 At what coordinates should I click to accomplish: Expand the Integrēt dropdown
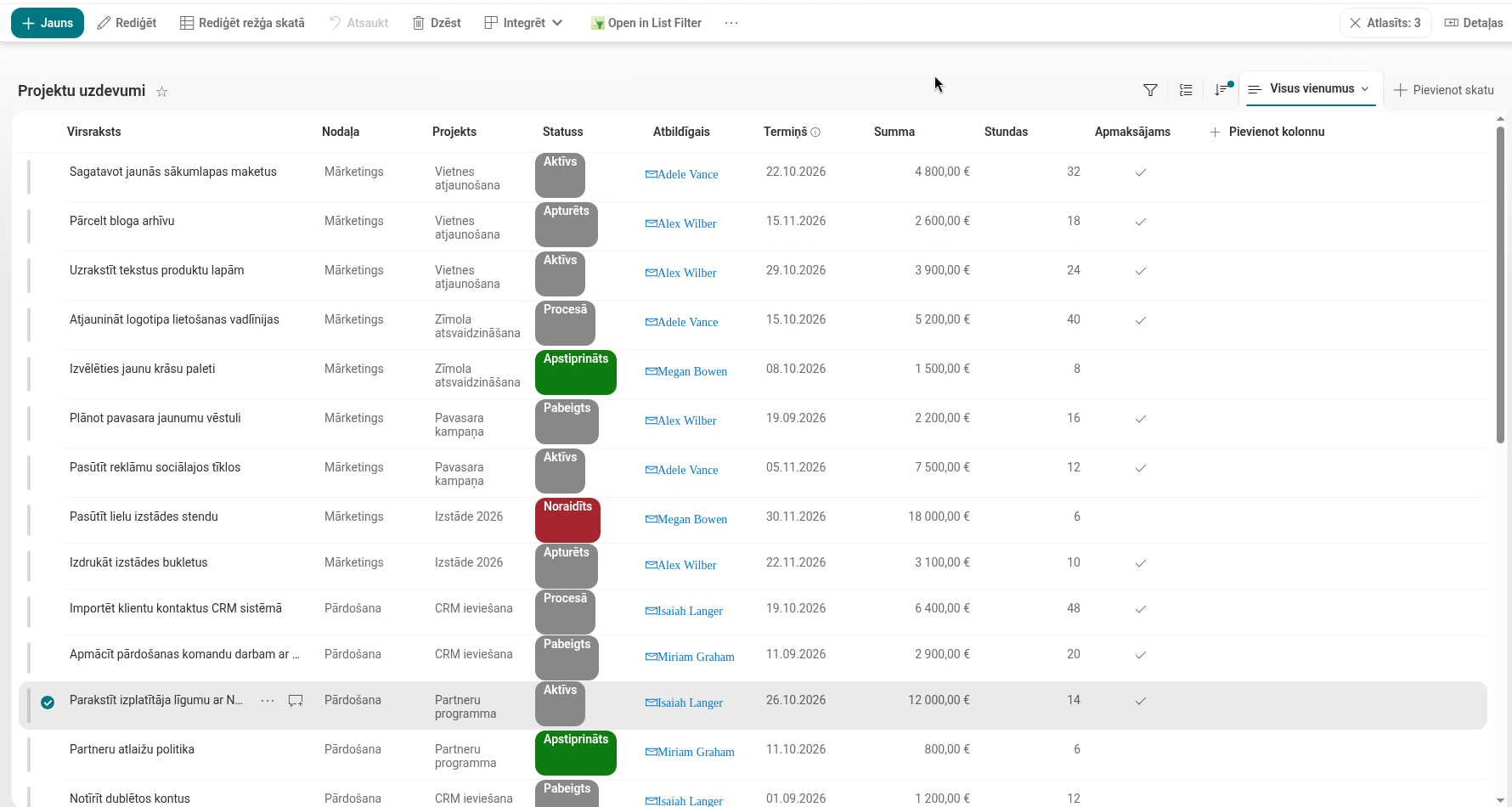[x=523, y=23]
